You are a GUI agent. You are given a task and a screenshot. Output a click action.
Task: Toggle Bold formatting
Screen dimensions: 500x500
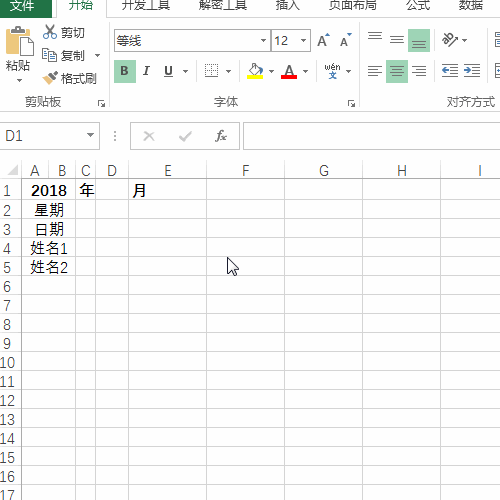click(125, 71)
